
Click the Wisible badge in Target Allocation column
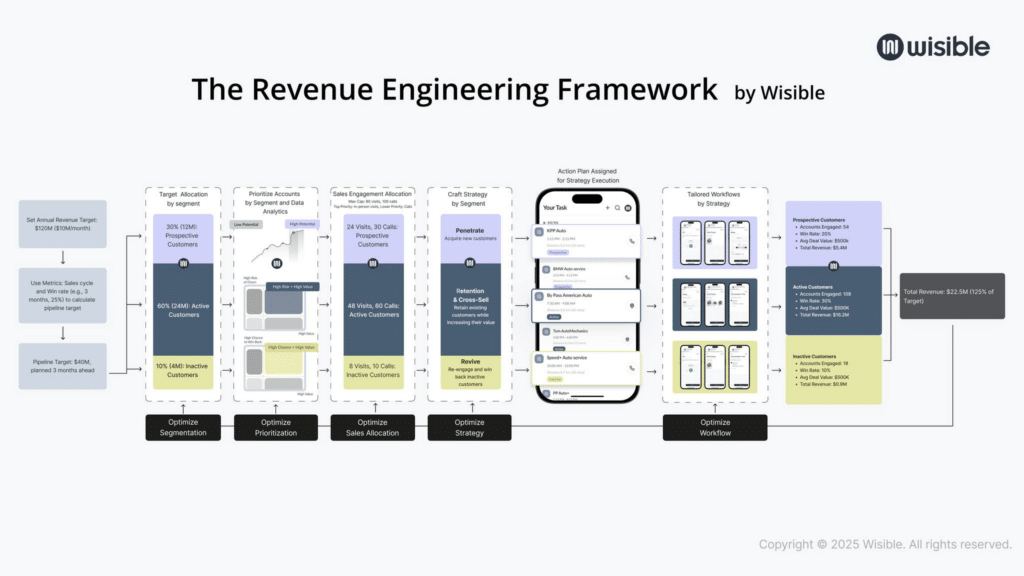click(x=184, y=263)
